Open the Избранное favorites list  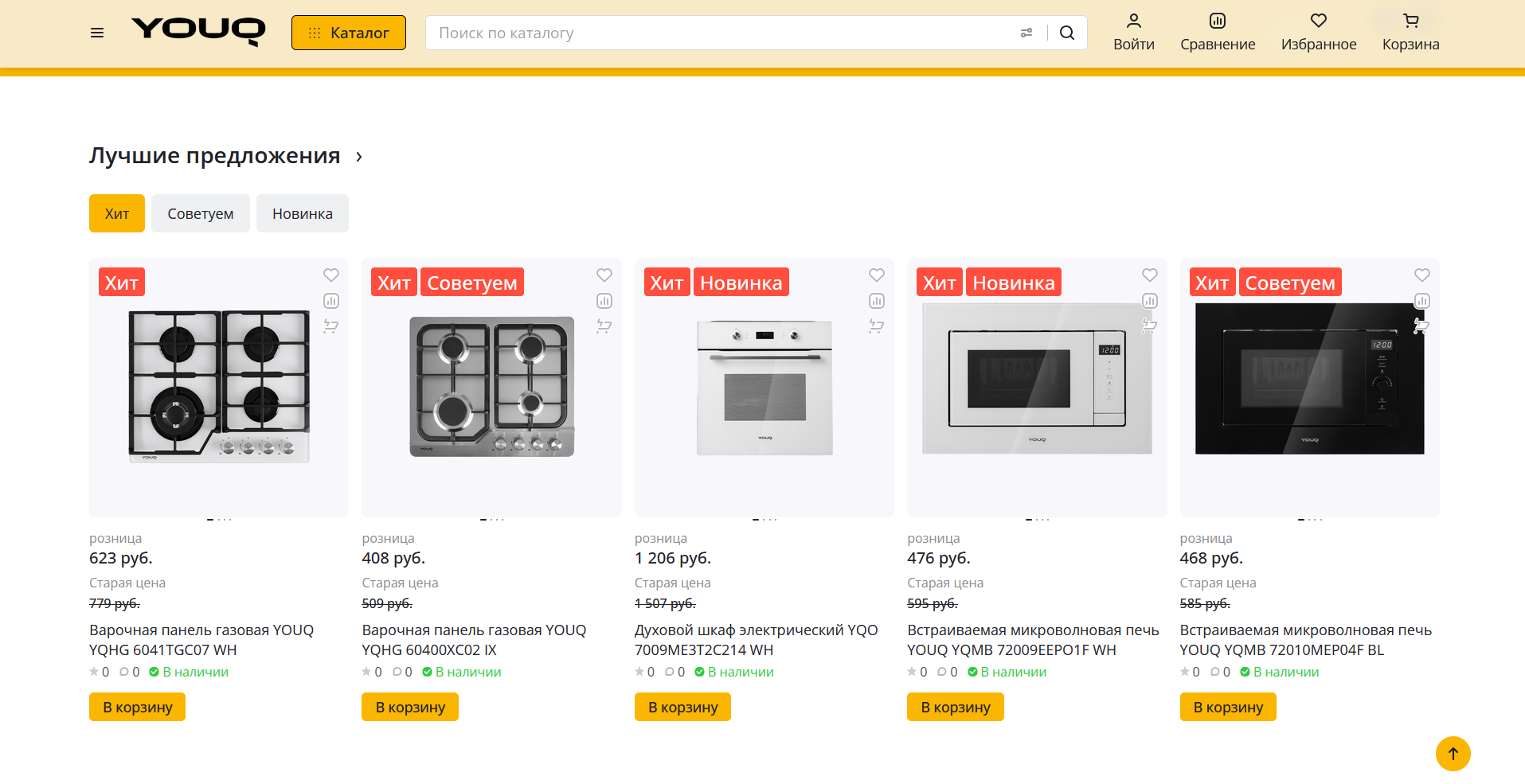pyautogui.click(x=1318, y=33)
